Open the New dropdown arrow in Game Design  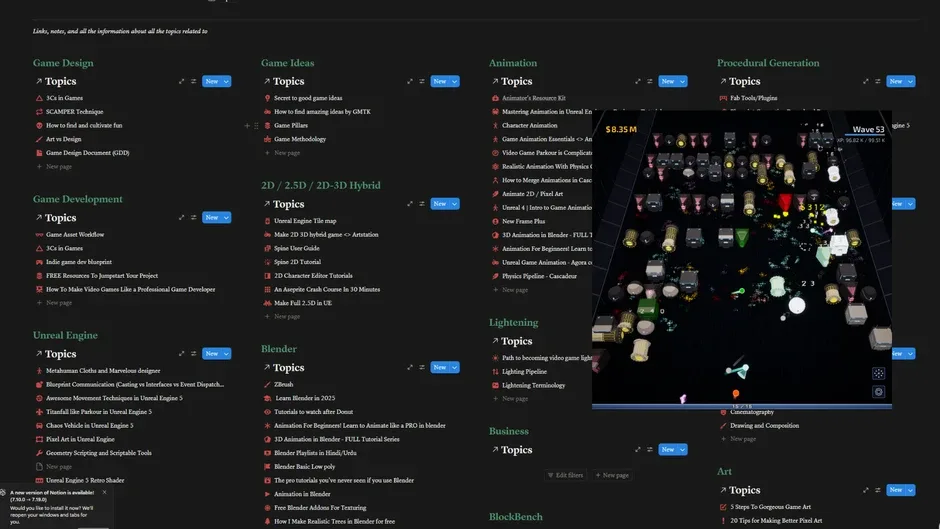[x=226, y=82]
